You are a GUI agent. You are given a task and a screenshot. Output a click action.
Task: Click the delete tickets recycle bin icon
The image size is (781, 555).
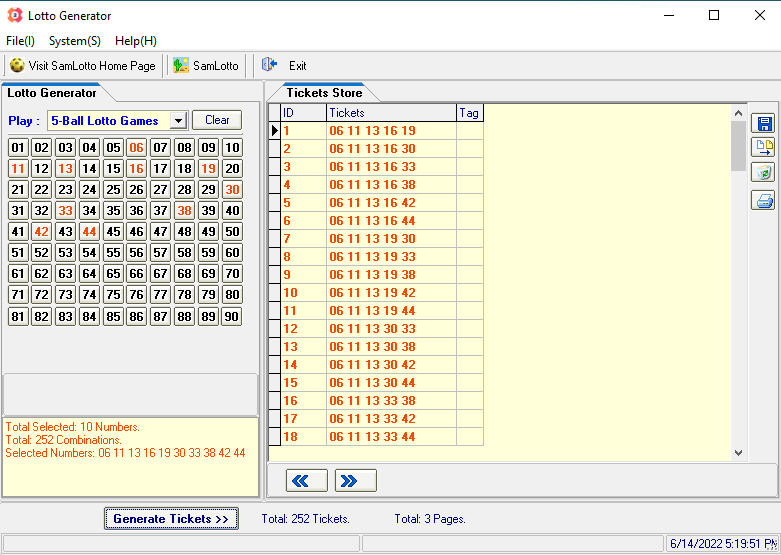pyautogui.click(x=763, y=172)
